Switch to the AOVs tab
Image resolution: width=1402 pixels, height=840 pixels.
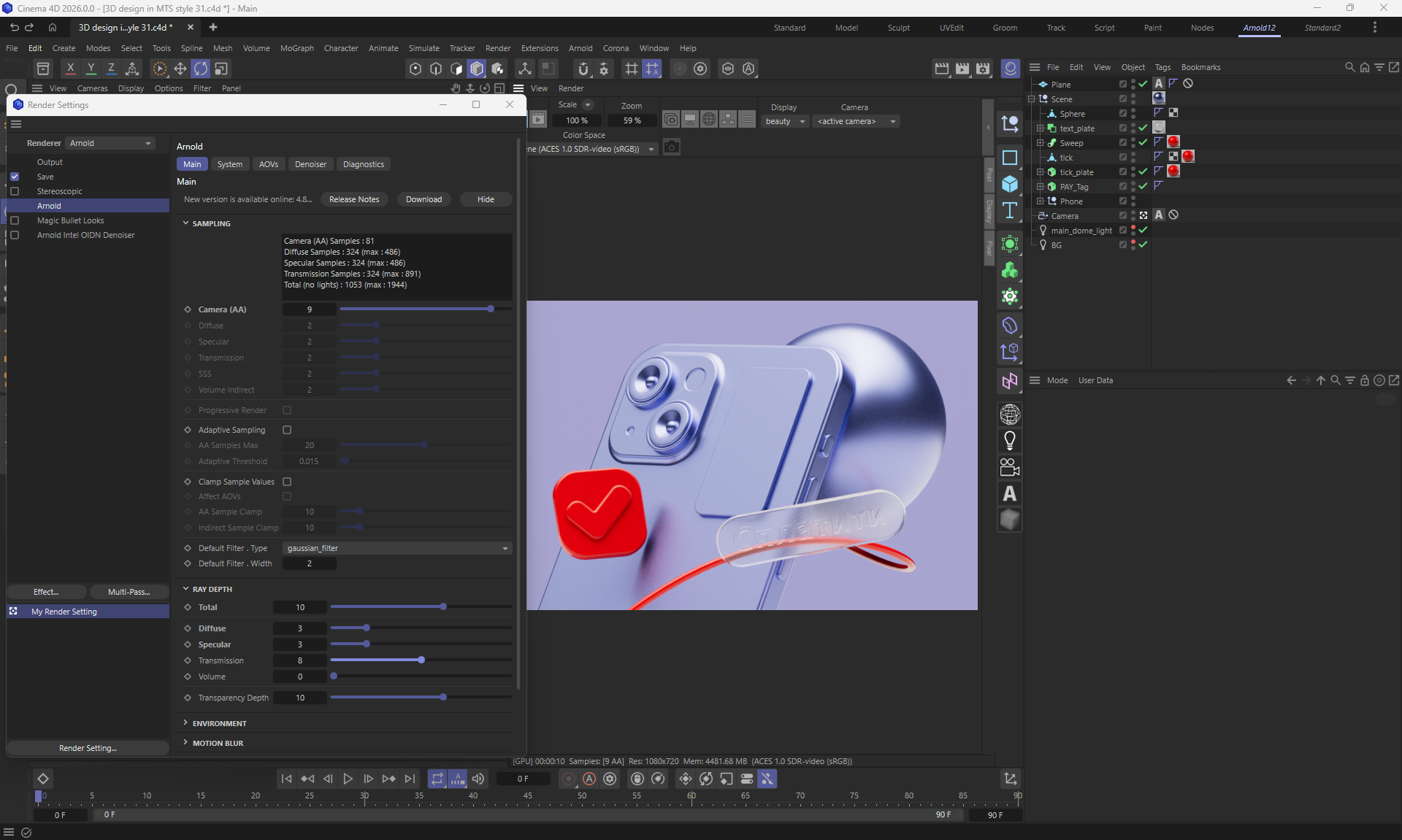coord(268,164)
